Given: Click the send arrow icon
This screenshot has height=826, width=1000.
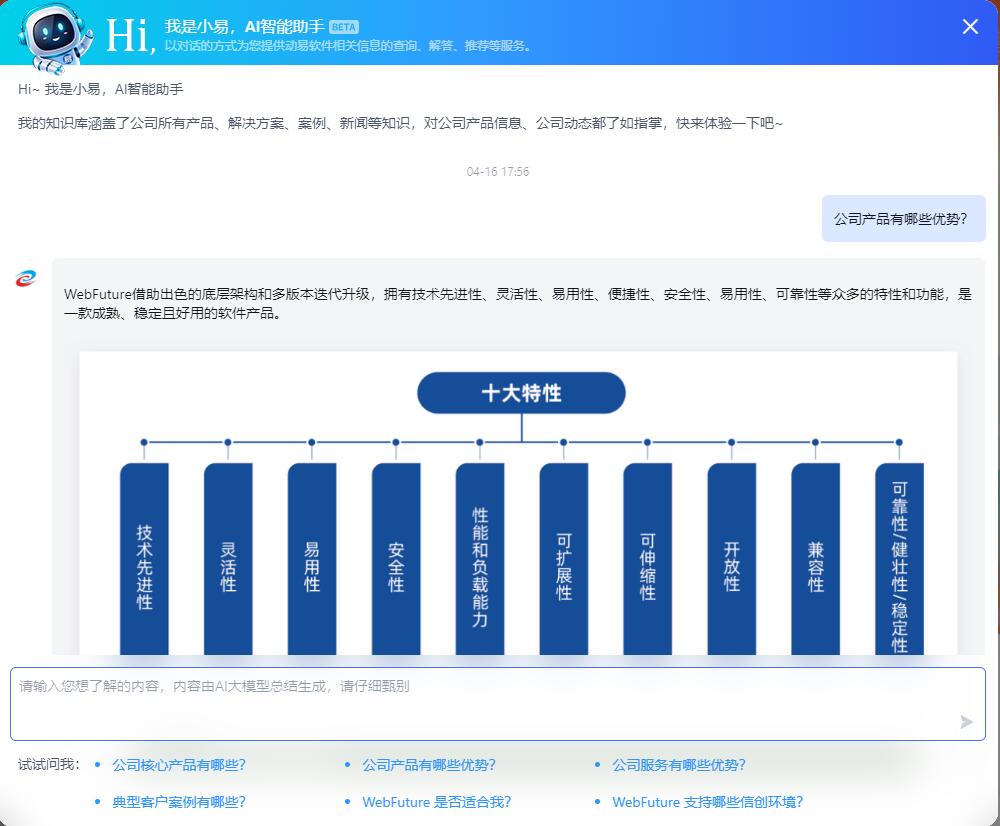Looking at the screenshot, I should 966,721.
